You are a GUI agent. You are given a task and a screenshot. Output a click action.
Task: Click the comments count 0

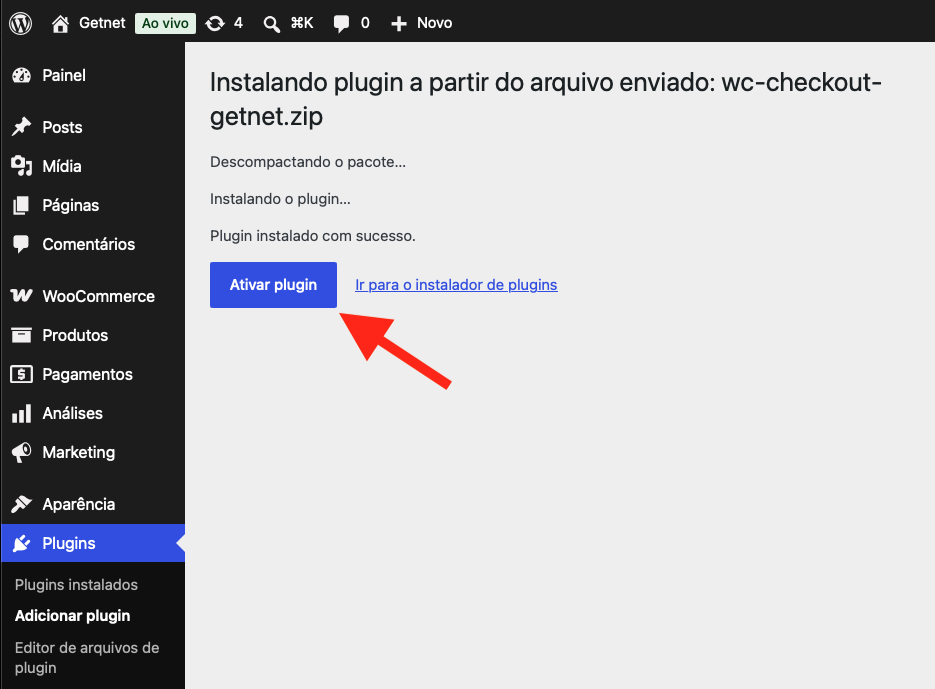click(x=365, y=23)
